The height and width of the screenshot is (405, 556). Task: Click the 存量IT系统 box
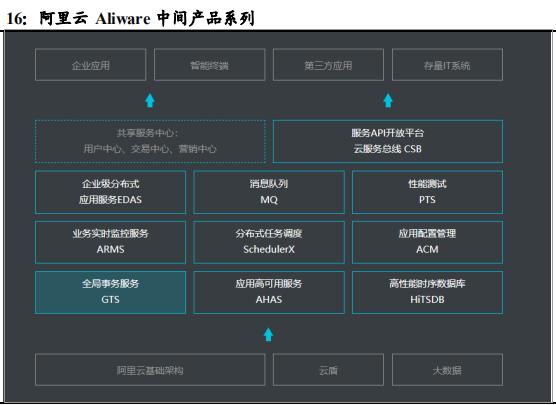pos(447,65)
